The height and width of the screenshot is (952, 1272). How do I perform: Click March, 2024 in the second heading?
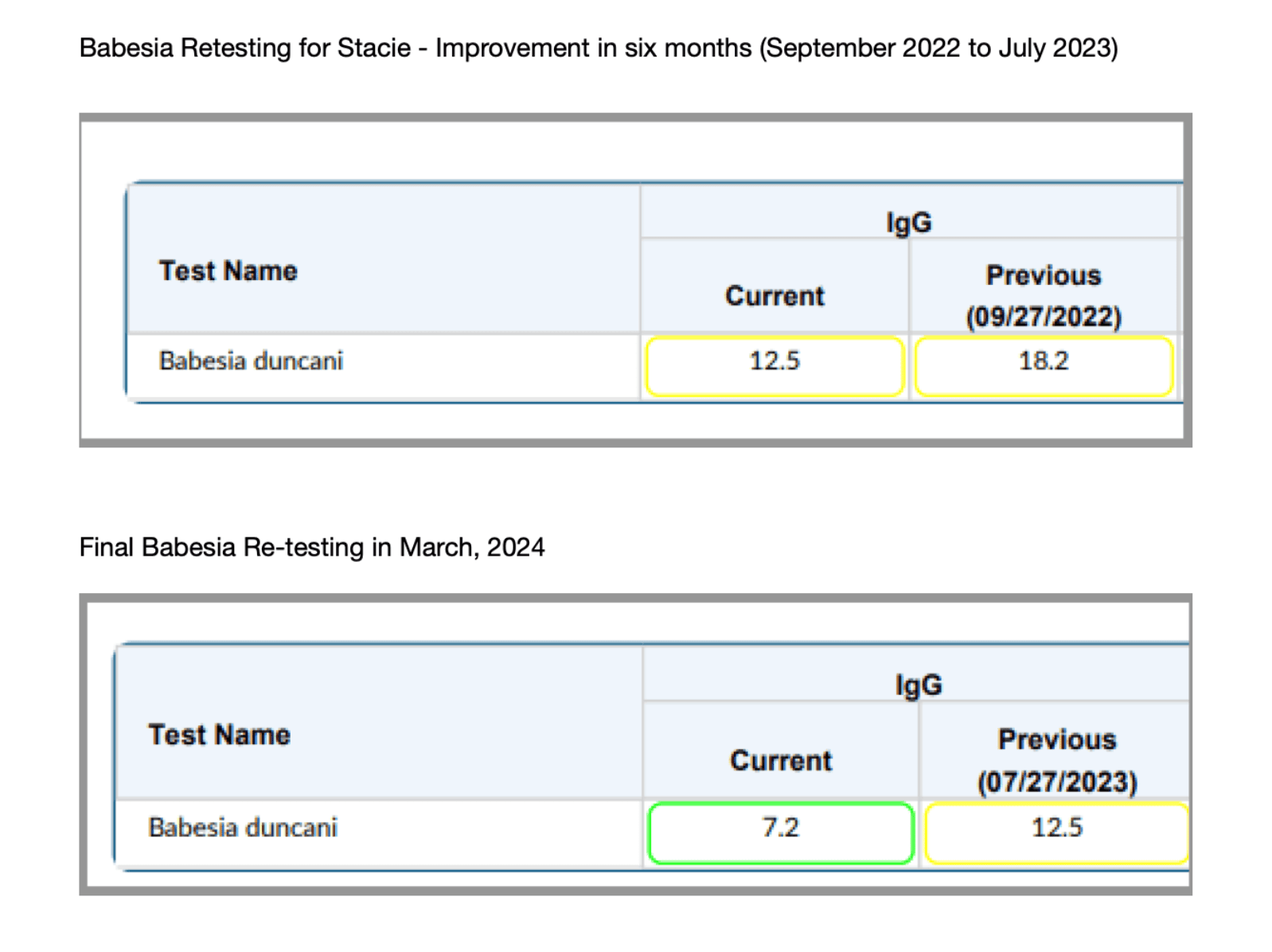pos(472,548)
